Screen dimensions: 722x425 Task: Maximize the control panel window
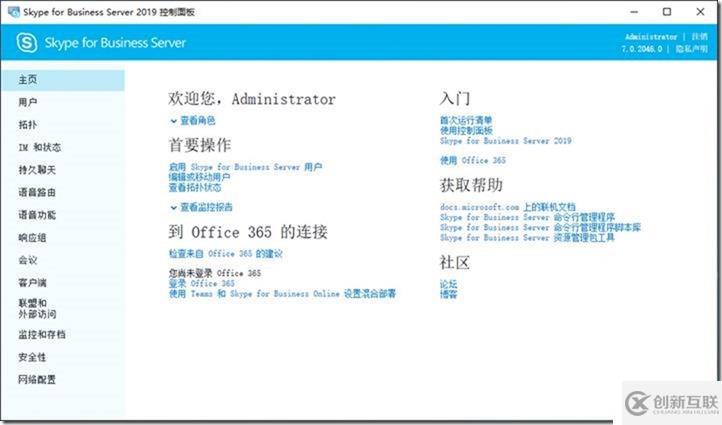tap(667, 12)
